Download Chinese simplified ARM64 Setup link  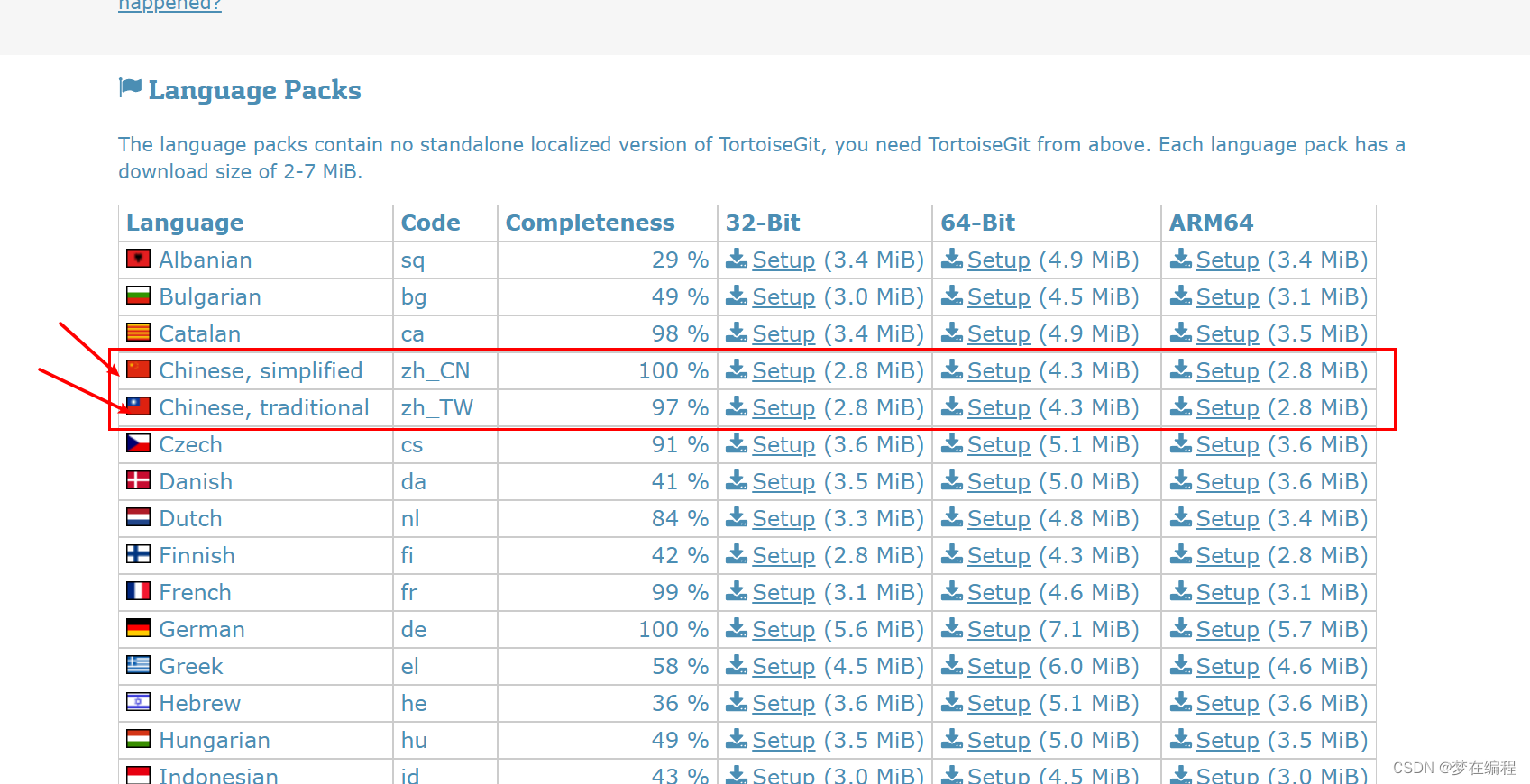[x=1228, y=371]
